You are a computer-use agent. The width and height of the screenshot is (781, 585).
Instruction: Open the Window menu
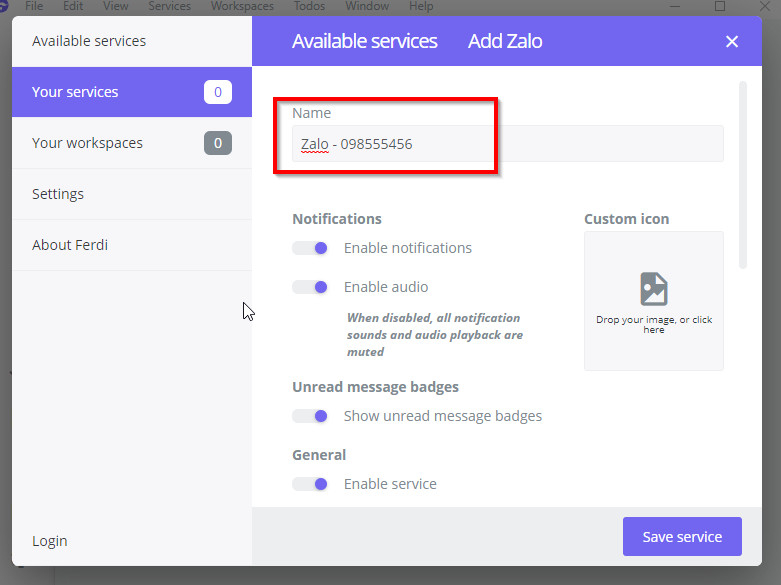coord(367,6)
